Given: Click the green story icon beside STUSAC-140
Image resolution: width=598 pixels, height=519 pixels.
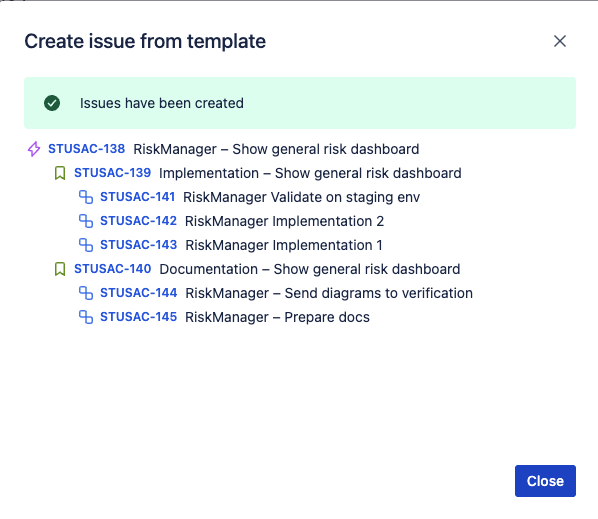Looking at the screenshot, I should pyautogui.click(x=60, y=269).
